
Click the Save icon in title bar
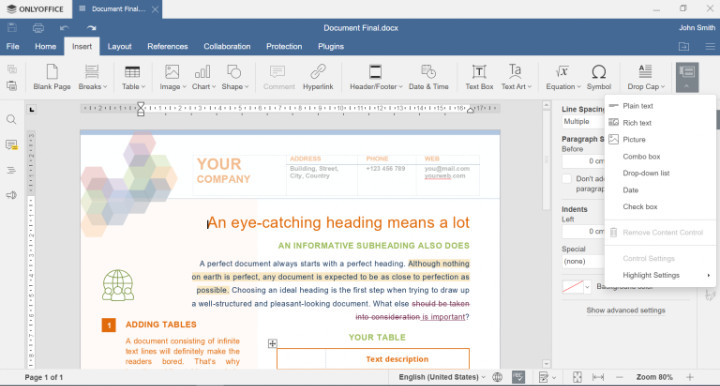pyautogui.click(x=12, y=28)
